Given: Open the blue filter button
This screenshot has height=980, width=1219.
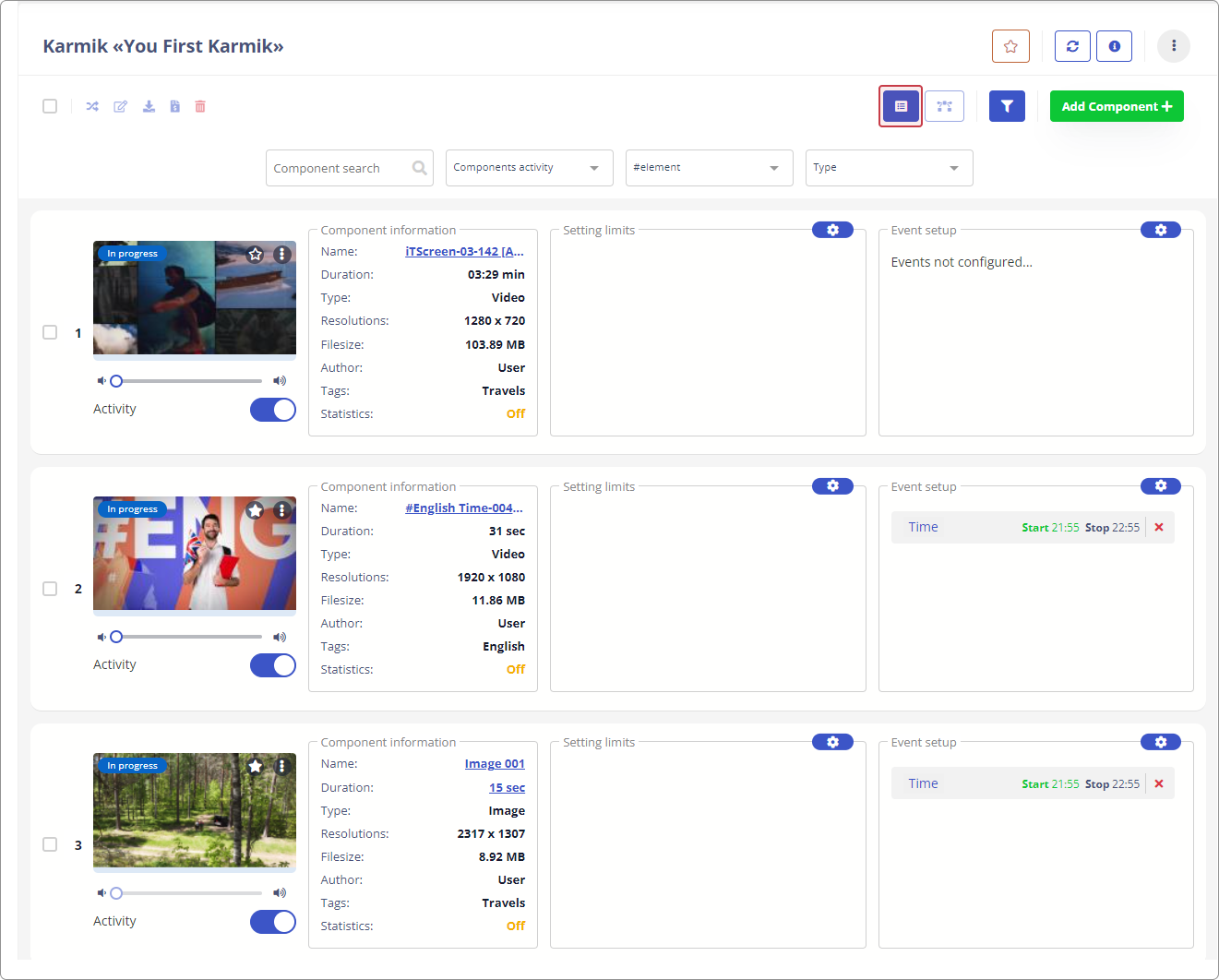Looking at the screenshot, I should pos(1007,106).
